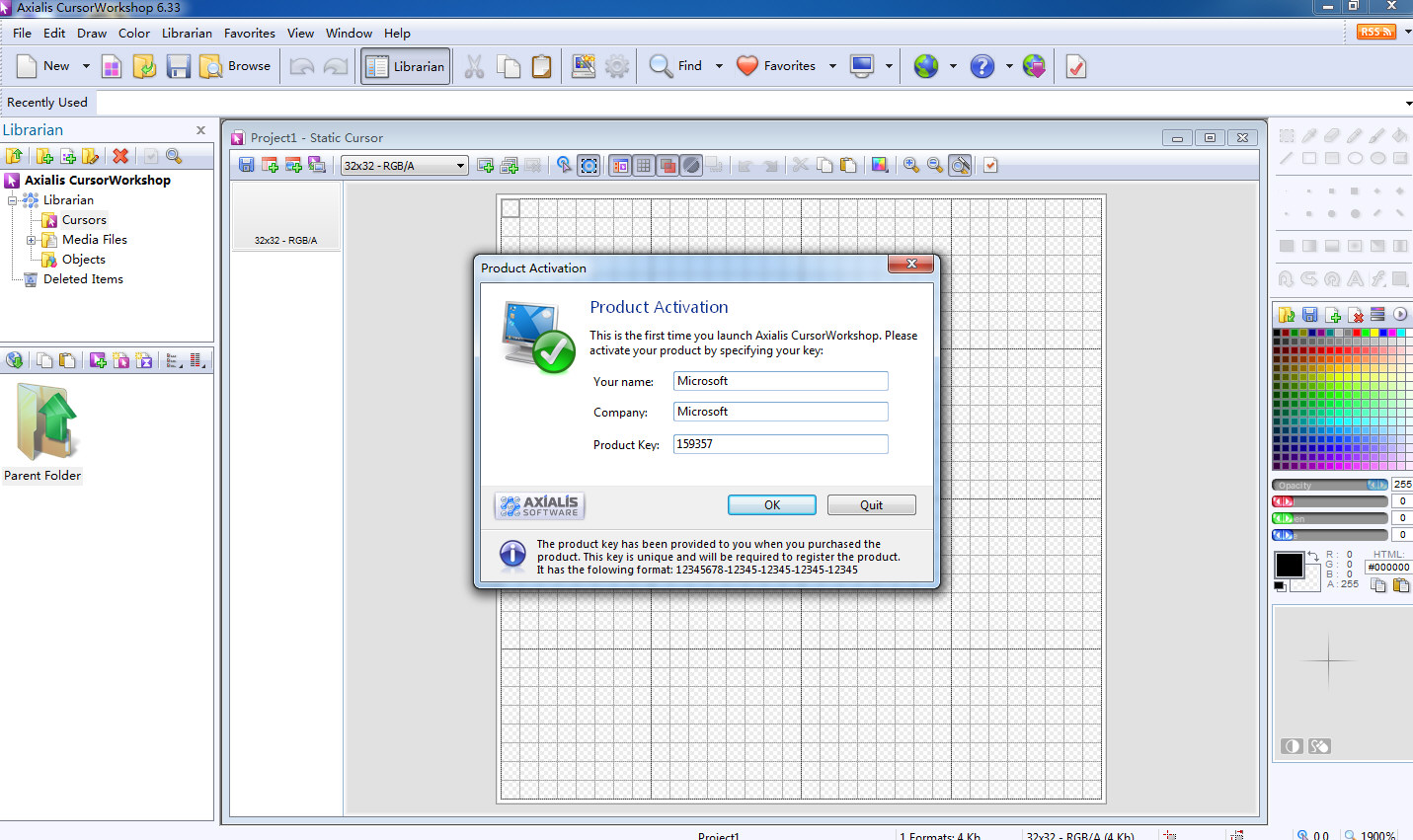Click the Axialis Software logo button
1413x840 pixels.
click(x=539, y=505)
